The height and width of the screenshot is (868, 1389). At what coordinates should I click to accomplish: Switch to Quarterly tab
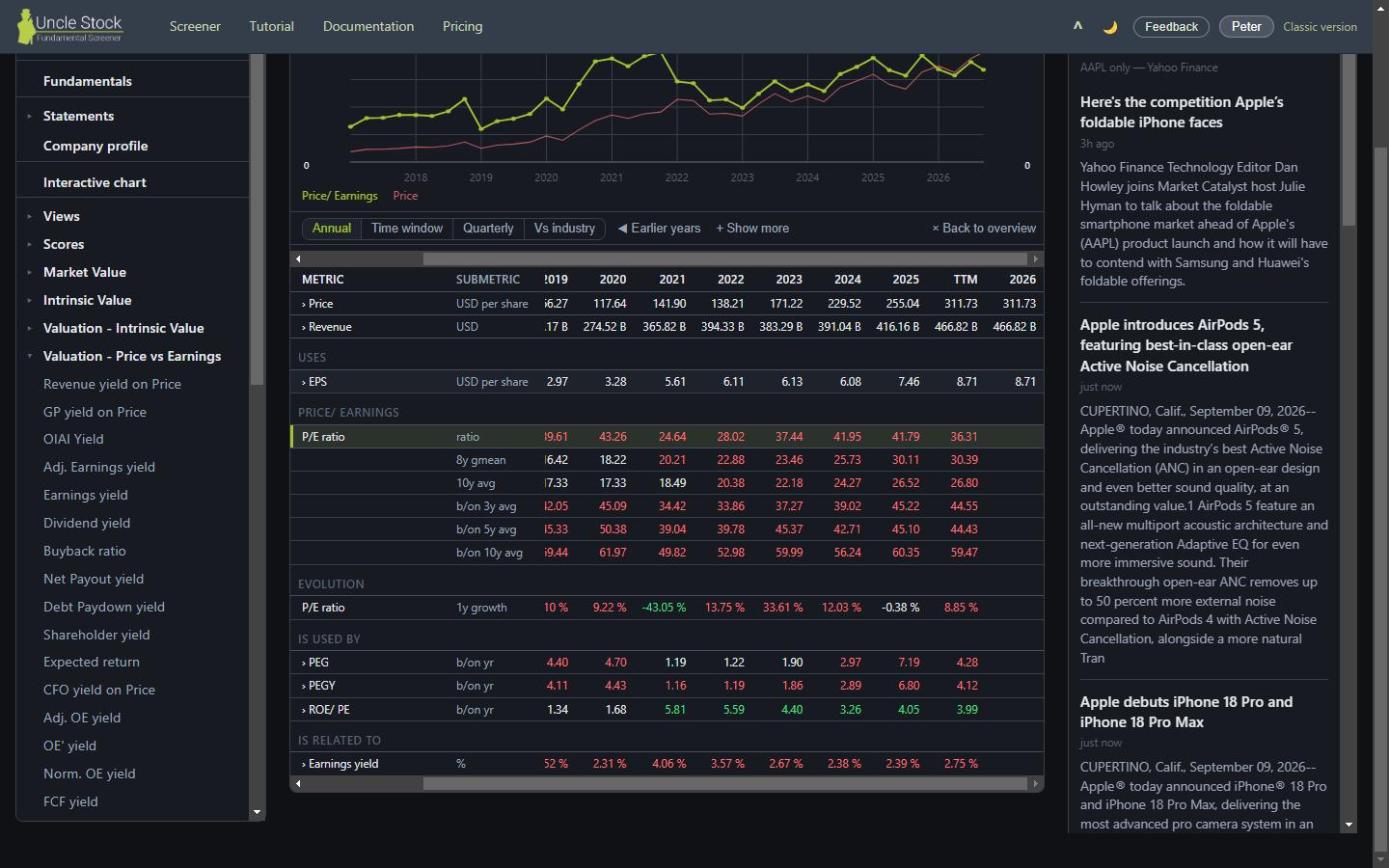(488, 228)
